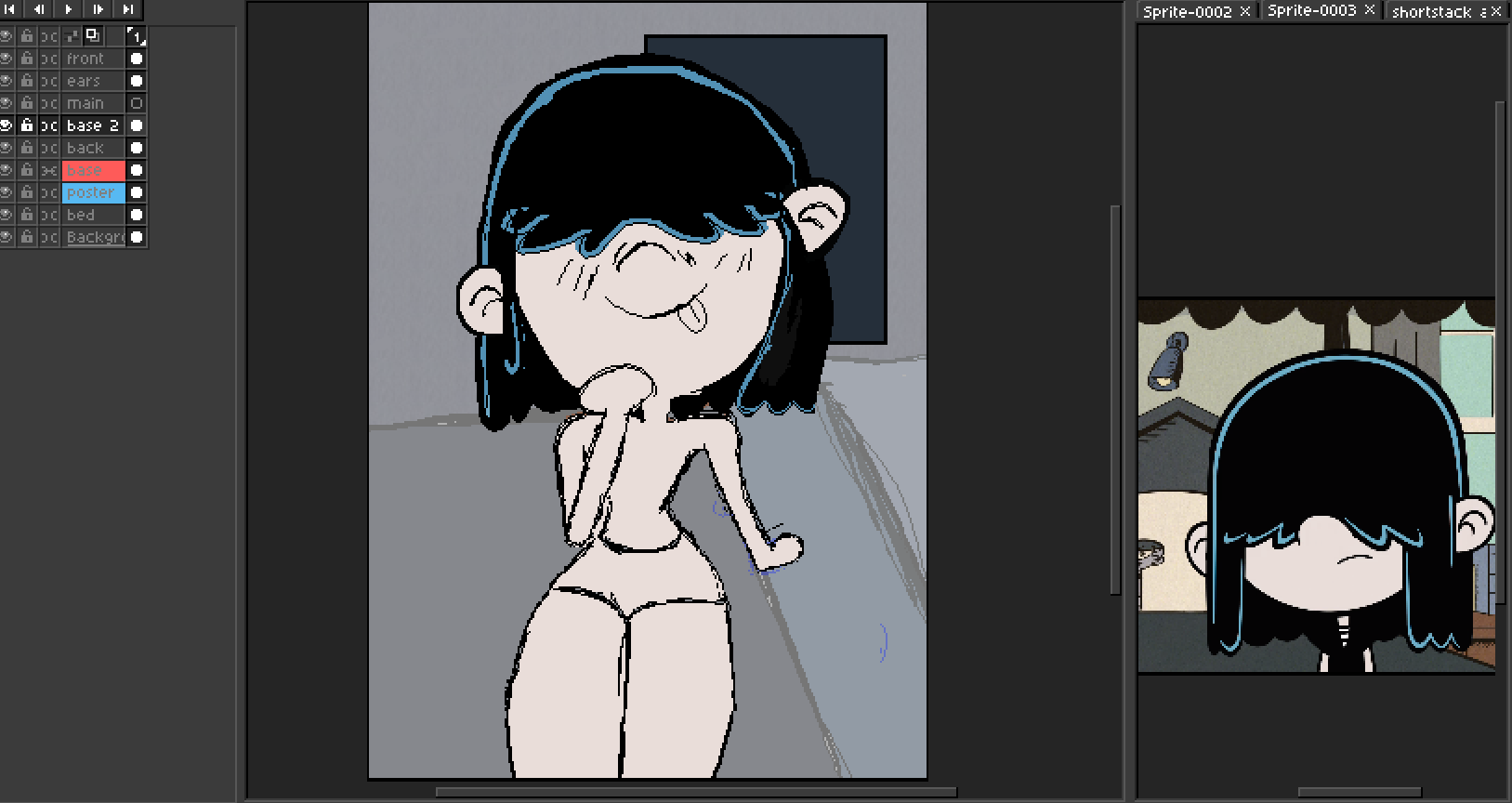Image resolution: width=1512 pixels, height=803 pixels.
Task: Select the ears layer name
Action: 93,81
